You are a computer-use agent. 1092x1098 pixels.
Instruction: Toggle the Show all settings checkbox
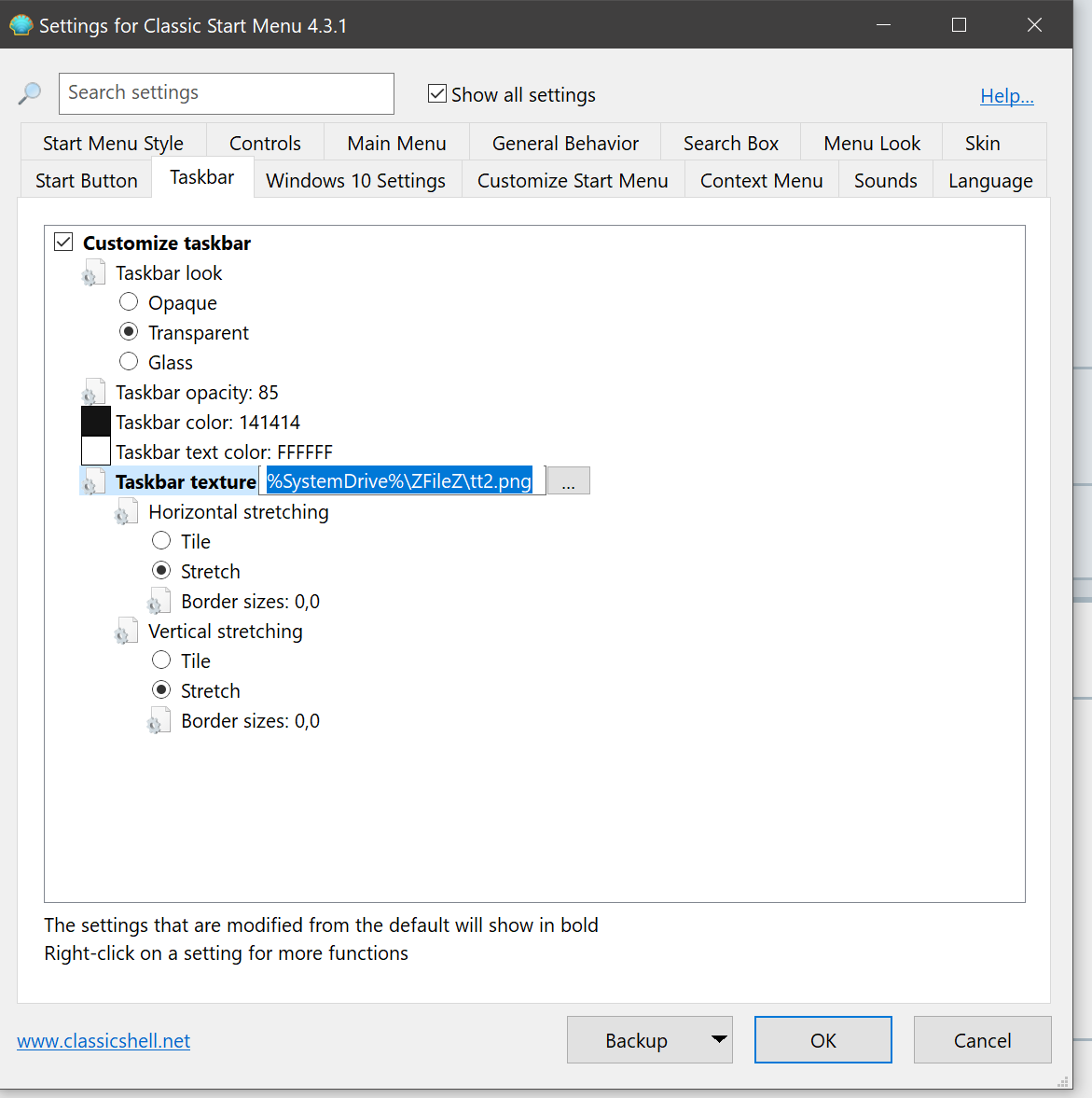coord(437,93)
